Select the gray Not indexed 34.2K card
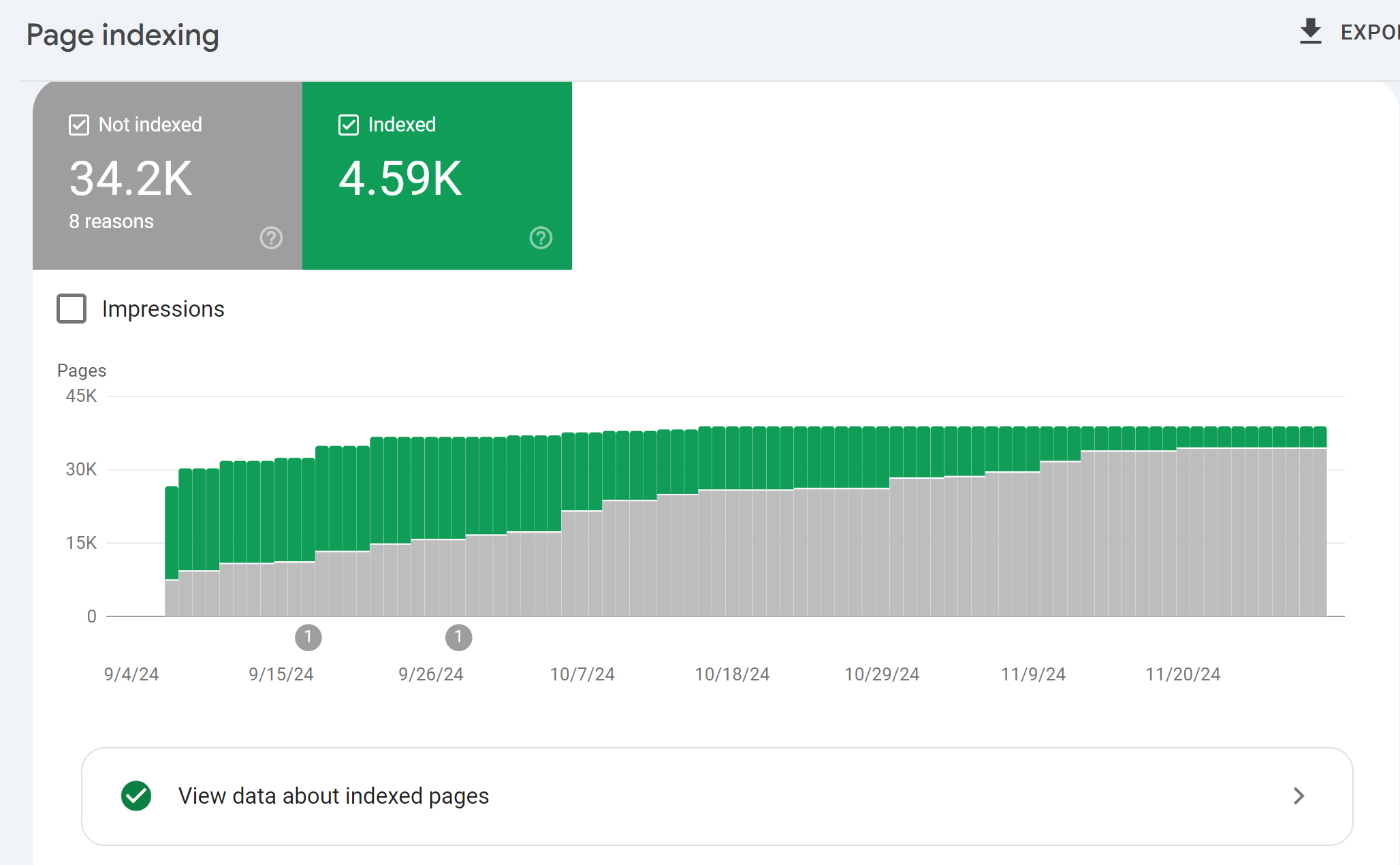1400x865 pixels. coord(168,176)
